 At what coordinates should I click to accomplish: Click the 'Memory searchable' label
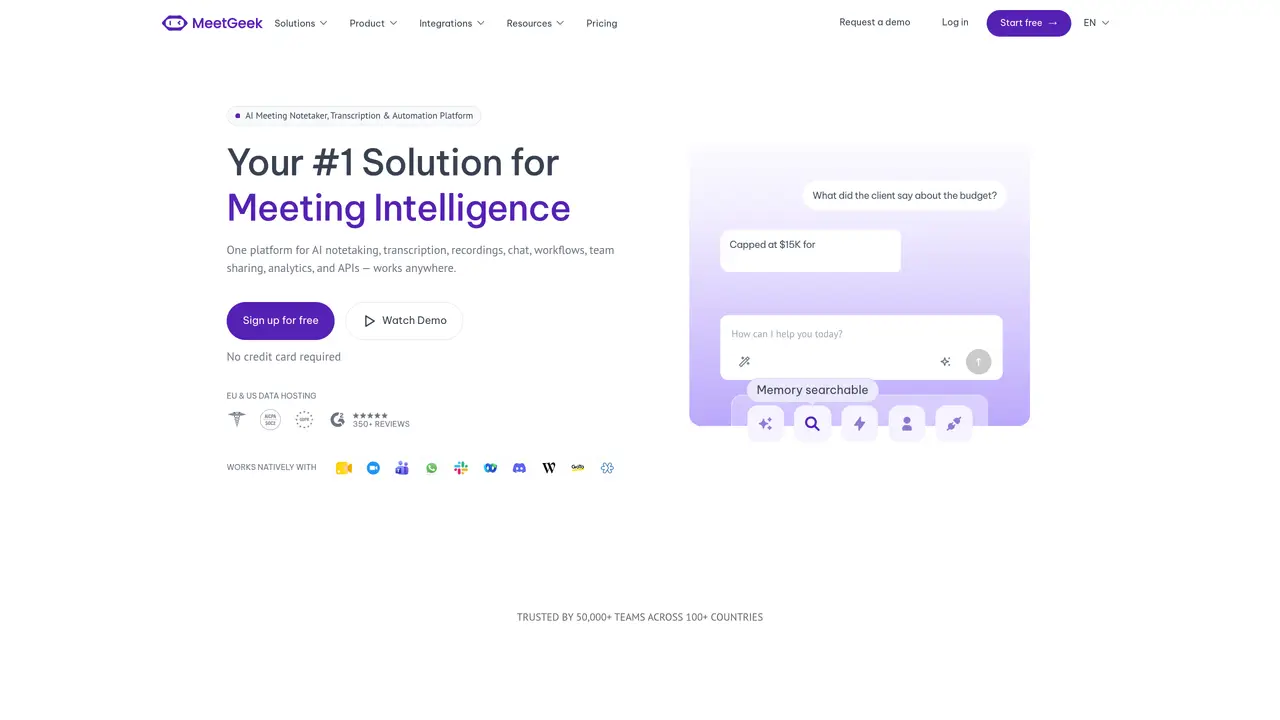point(813,390)
